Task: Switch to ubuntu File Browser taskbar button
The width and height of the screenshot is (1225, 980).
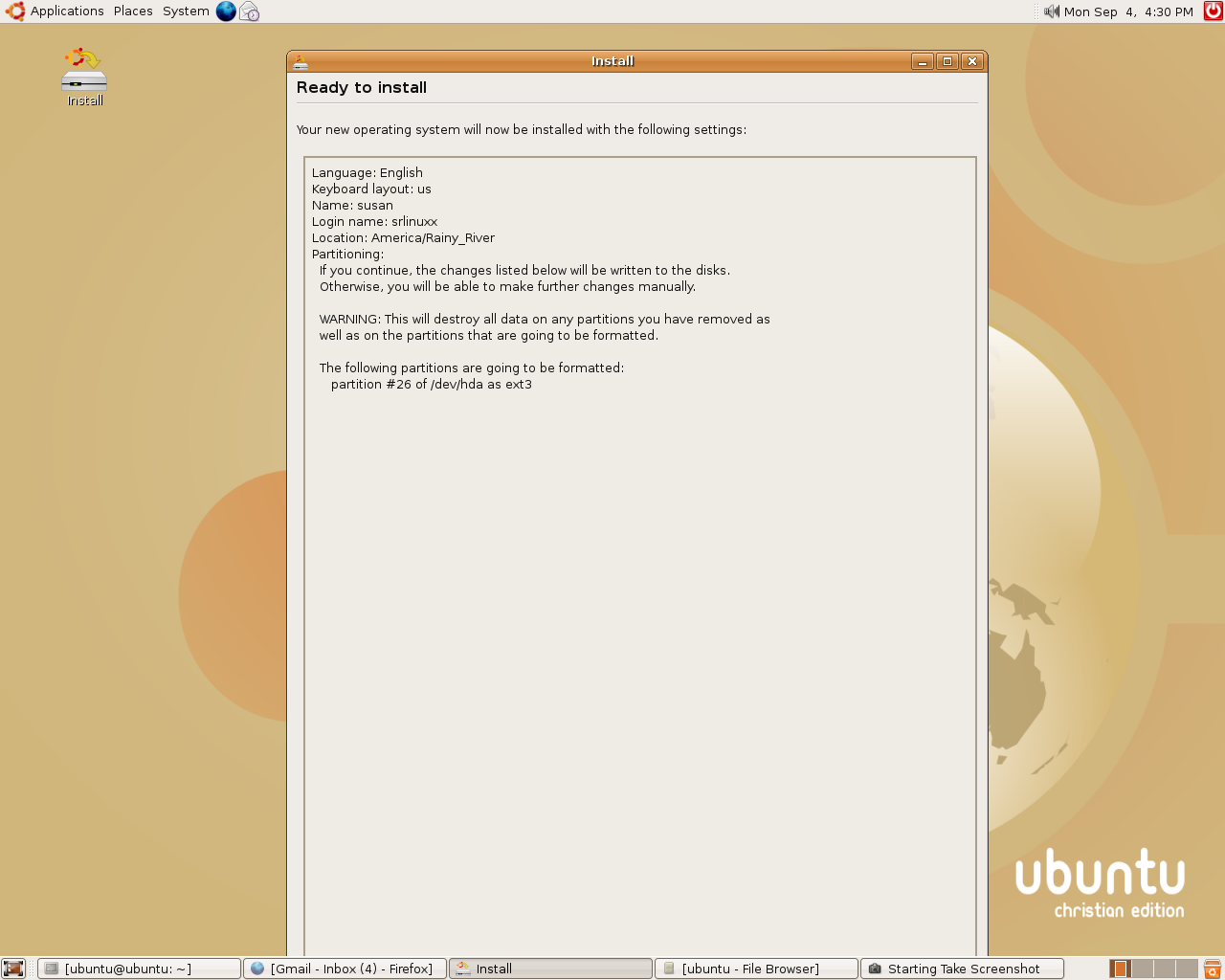Action: coord(756,969)
